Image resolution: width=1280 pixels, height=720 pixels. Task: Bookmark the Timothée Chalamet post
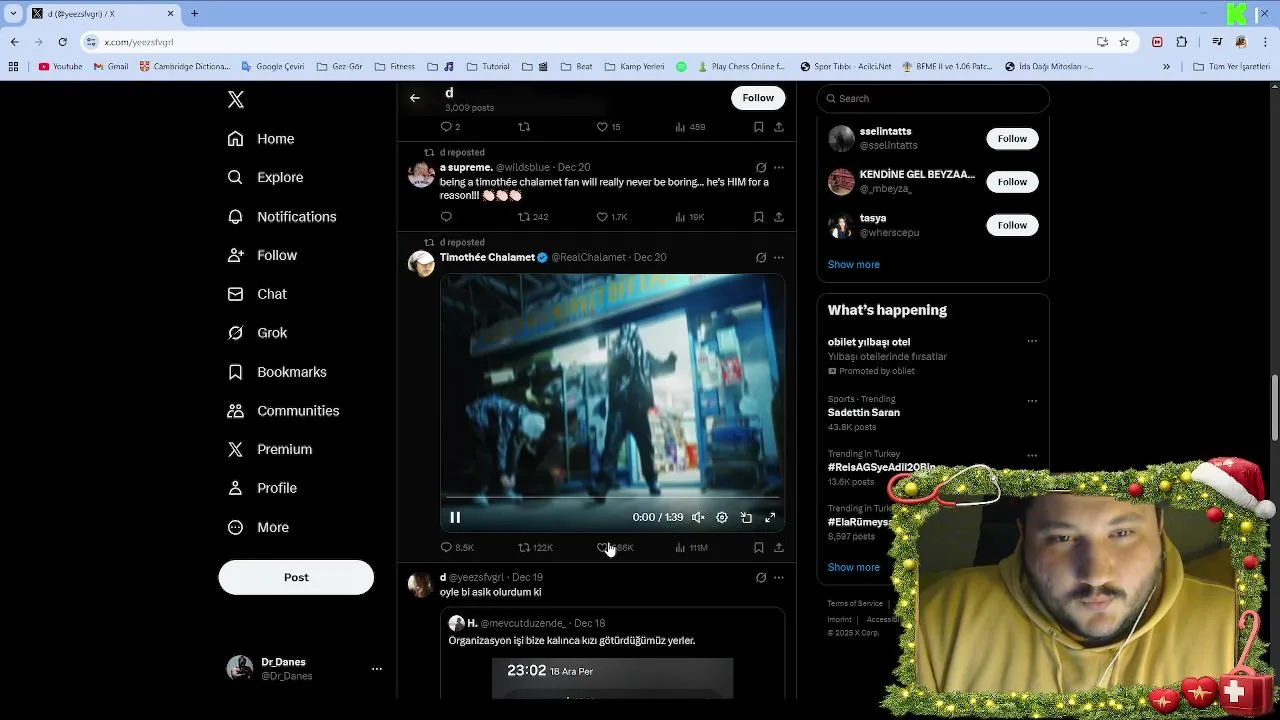click(758, 547)
